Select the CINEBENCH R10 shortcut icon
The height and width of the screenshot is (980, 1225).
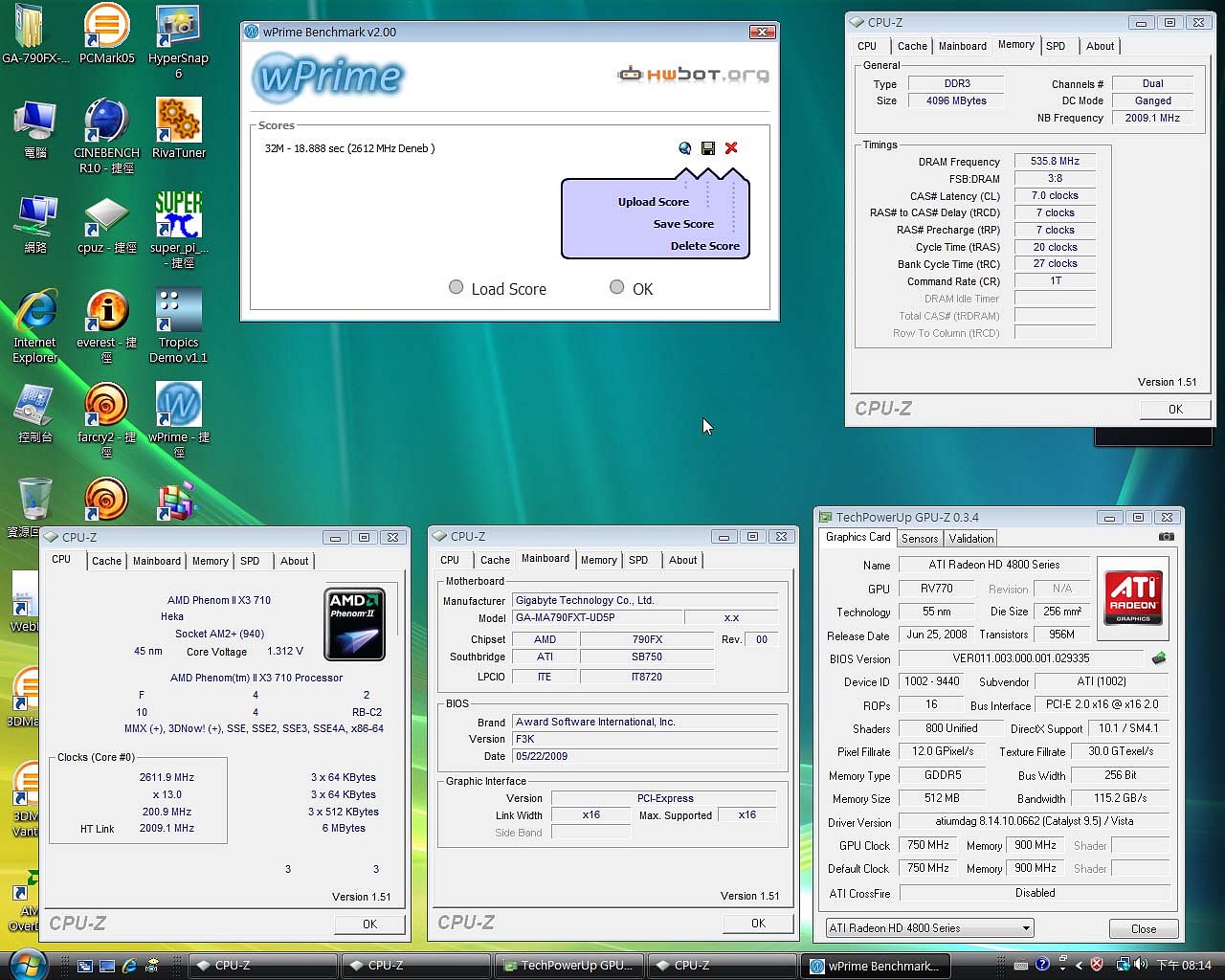tap(106, 136)
